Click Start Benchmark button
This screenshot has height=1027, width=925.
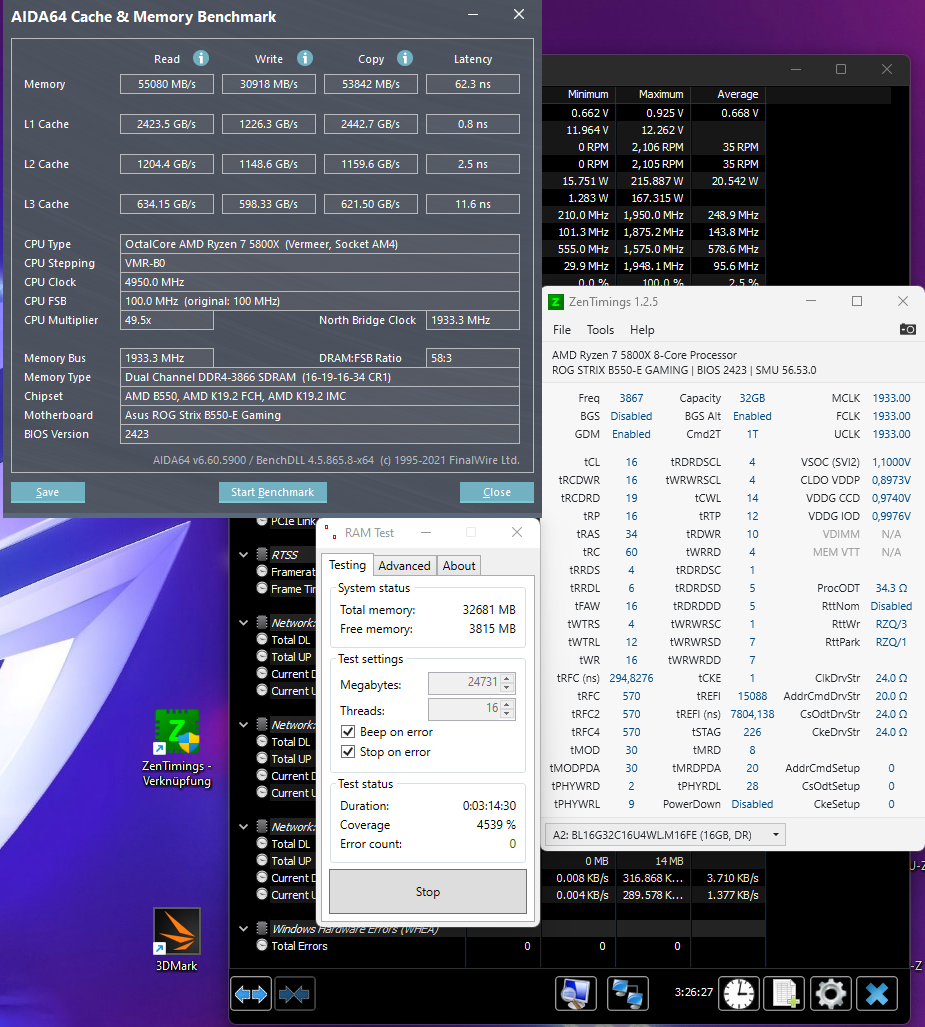[273, 492]
